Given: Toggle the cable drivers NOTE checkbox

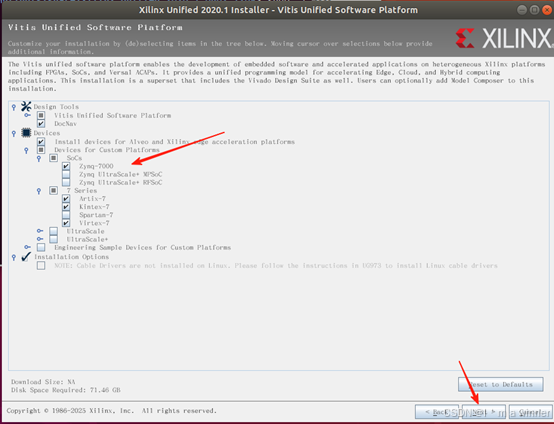Looking at the screenshot, I should coord(41,265).
